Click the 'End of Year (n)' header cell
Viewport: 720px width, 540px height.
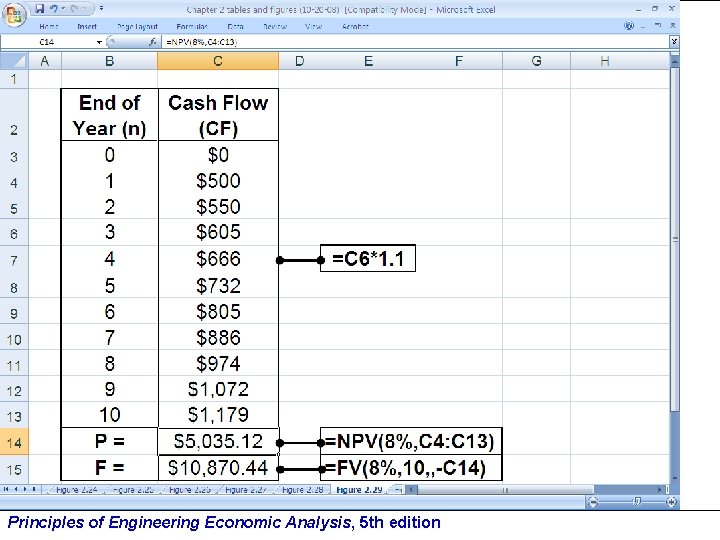[109, 115]
